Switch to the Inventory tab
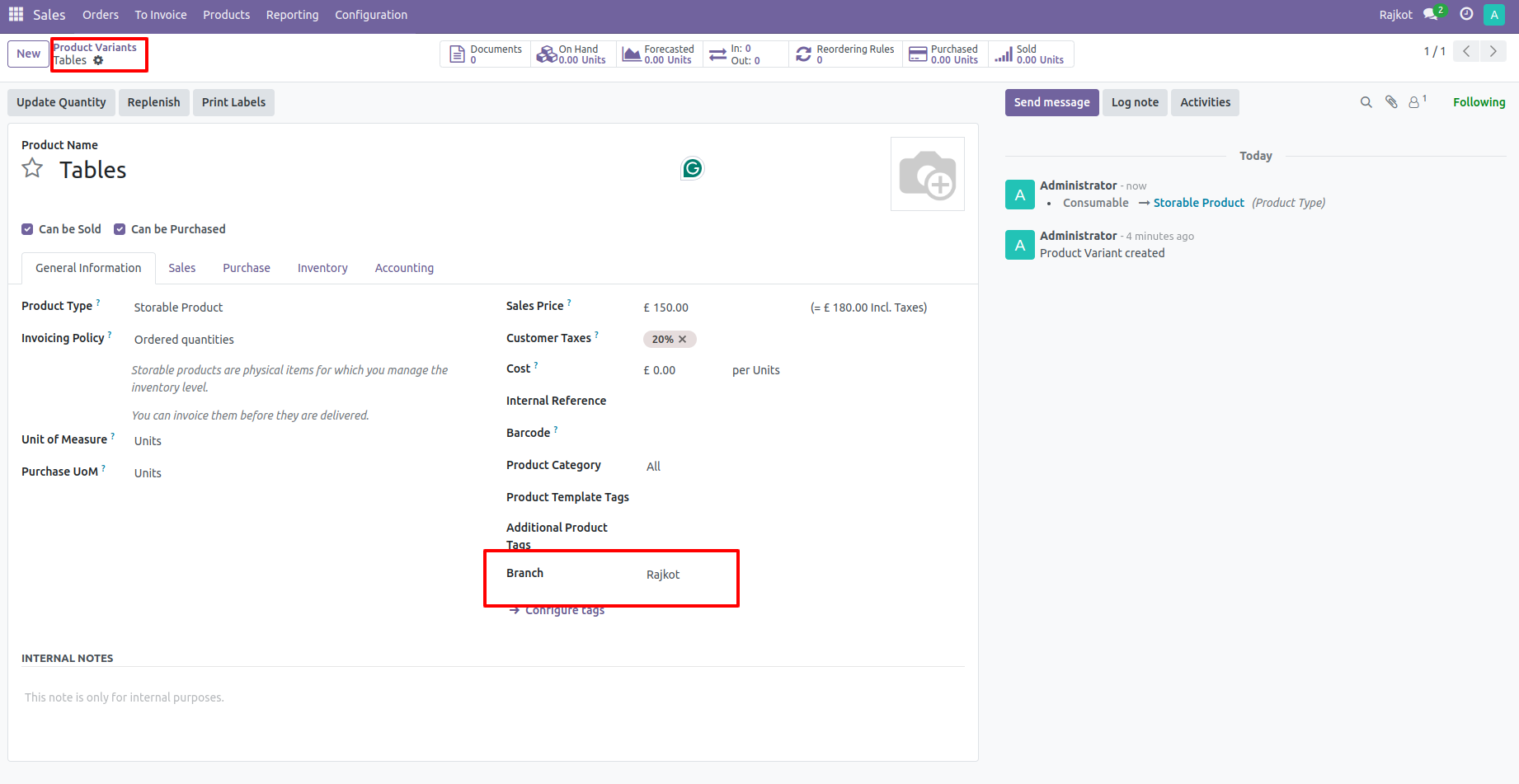The width and height of the screenshot is (1519, 784). (x=322, y=267)
